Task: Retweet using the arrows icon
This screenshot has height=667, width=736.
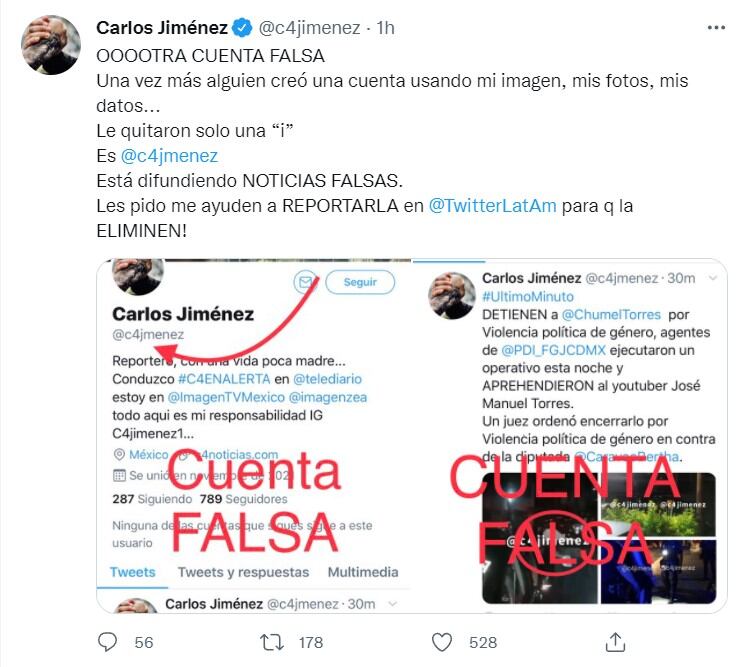Action: pyautogui.click(x=272, y=642)
